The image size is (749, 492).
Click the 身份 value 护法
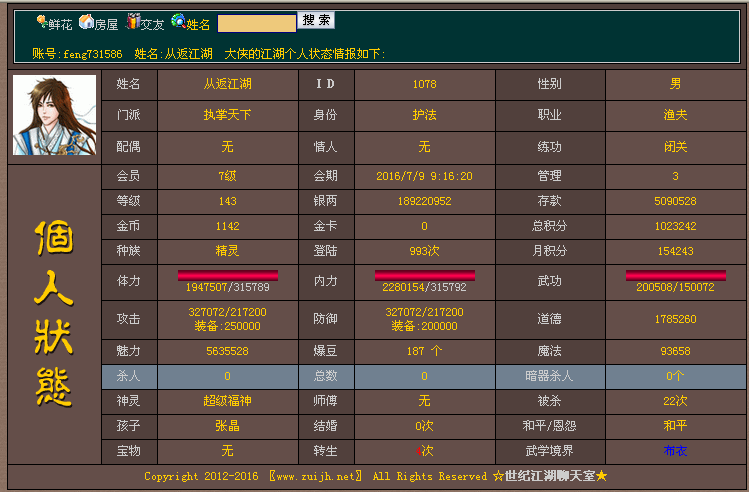pos(425,115)
